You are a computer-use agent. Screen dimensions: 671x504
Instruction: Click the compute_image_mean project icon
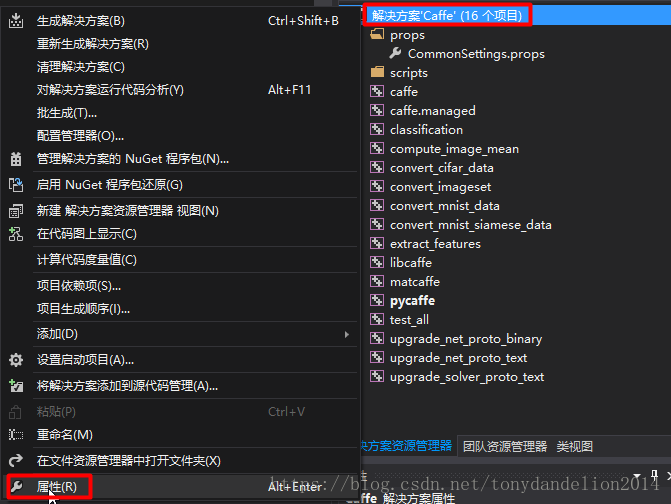coord(377,148)
